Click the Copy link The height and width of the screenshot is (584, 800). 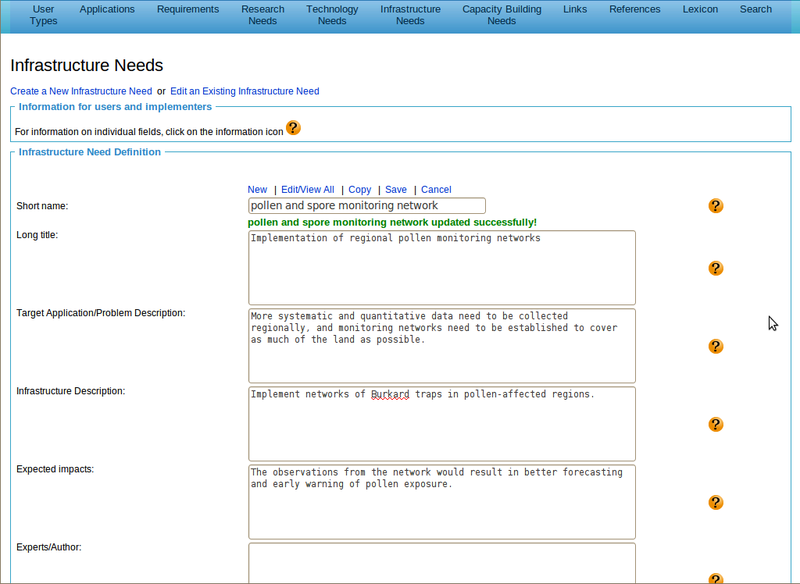pyautogui.click(x=360, y=189)
